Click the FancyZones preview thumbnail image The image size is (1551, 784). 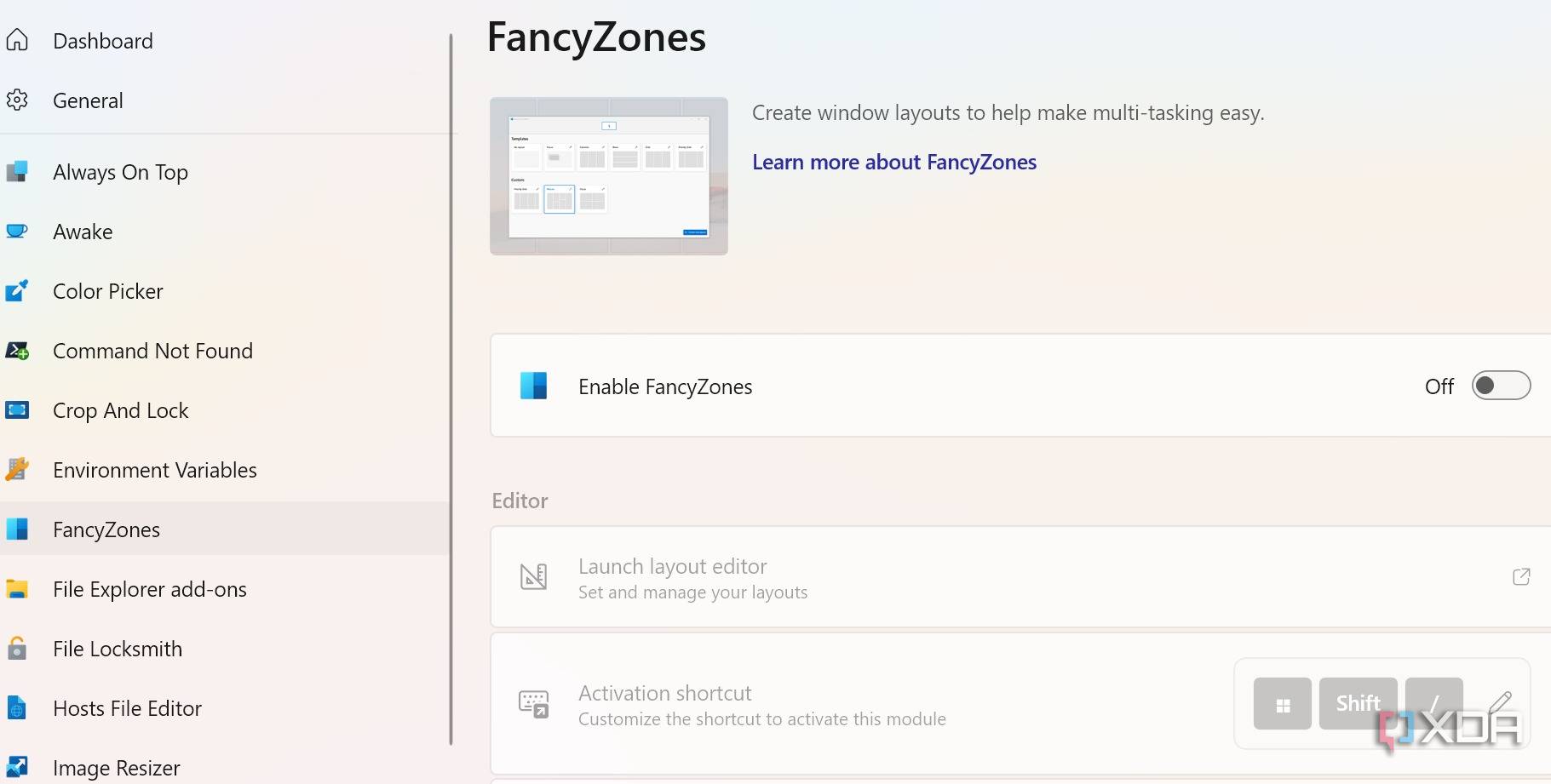[609, 175]
